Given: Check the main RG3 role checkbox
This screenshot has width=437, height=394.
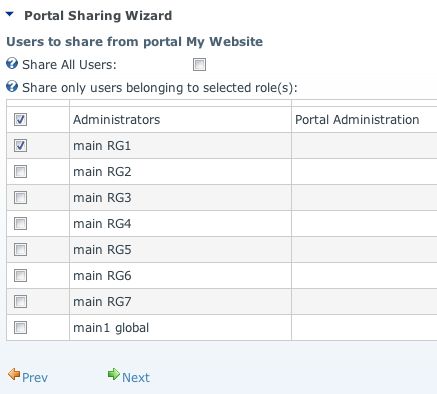Looking at the screenshot, I should click(x=20, y=198).
